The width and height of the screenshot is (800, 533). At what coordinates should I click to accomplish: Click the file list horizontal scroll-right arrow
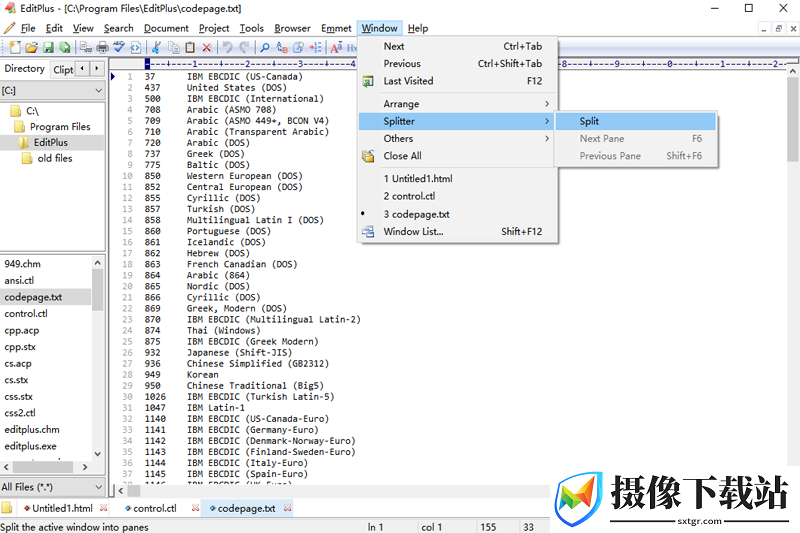click(x=85, y=467)
